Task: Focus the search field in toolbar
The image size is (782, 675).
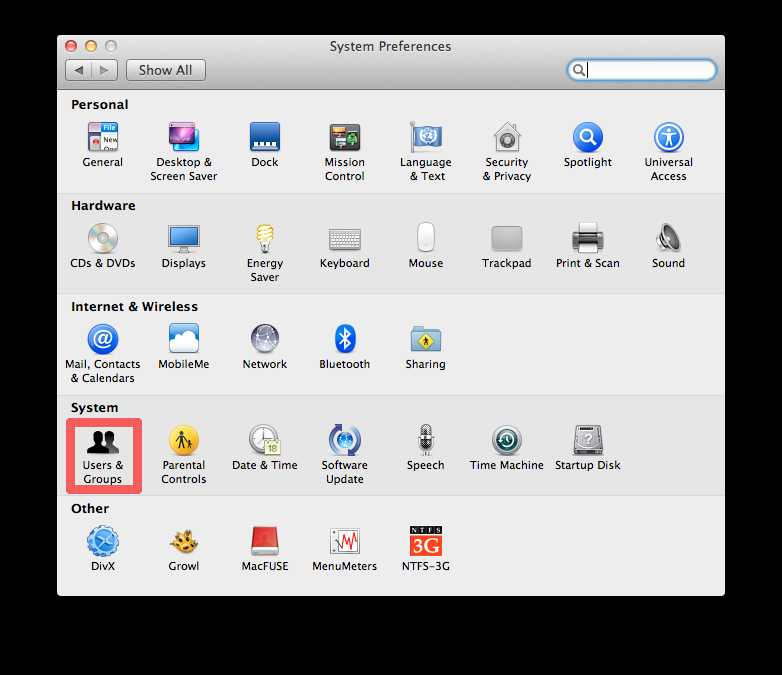Action: 642,70
